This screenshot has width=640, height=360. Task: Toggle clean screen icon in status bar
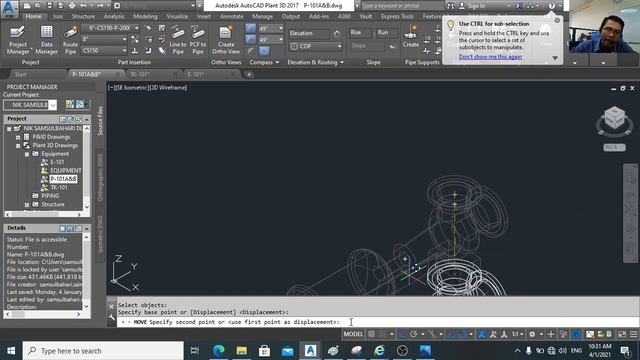coord(622,334)
